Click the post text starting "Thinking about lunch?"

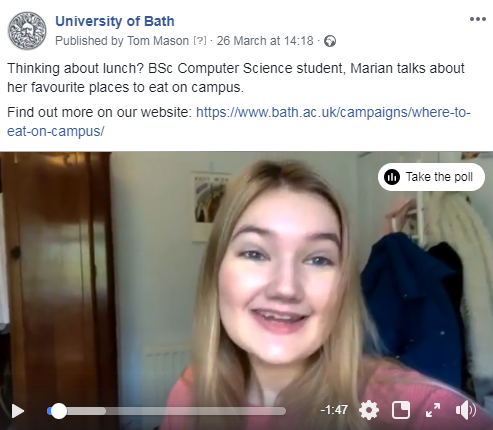click(x=236, y=78)
